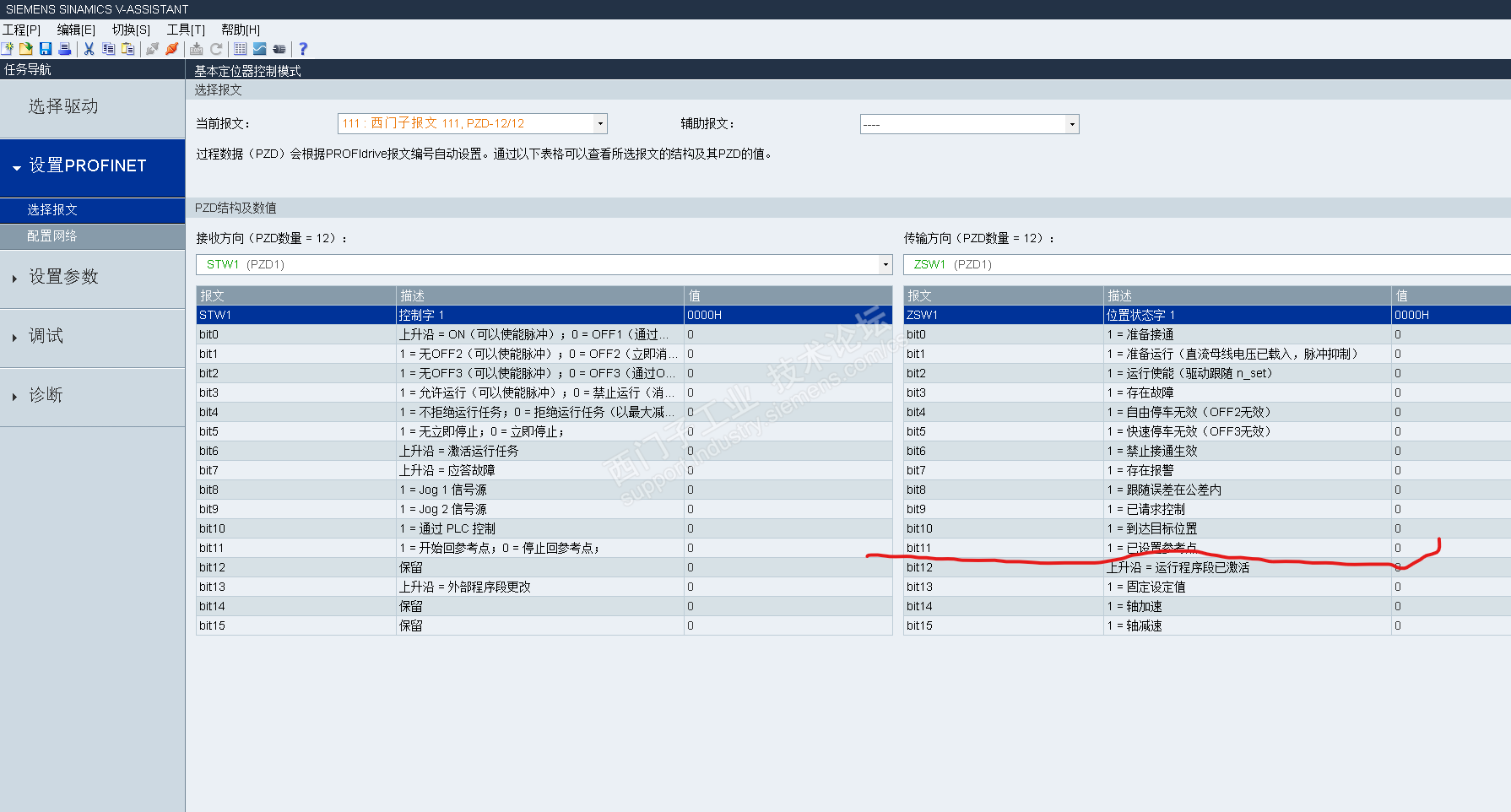Select the STW1 控制字 1 row
This screenshot has width=1511, height=812.
[x=544, y=315]
